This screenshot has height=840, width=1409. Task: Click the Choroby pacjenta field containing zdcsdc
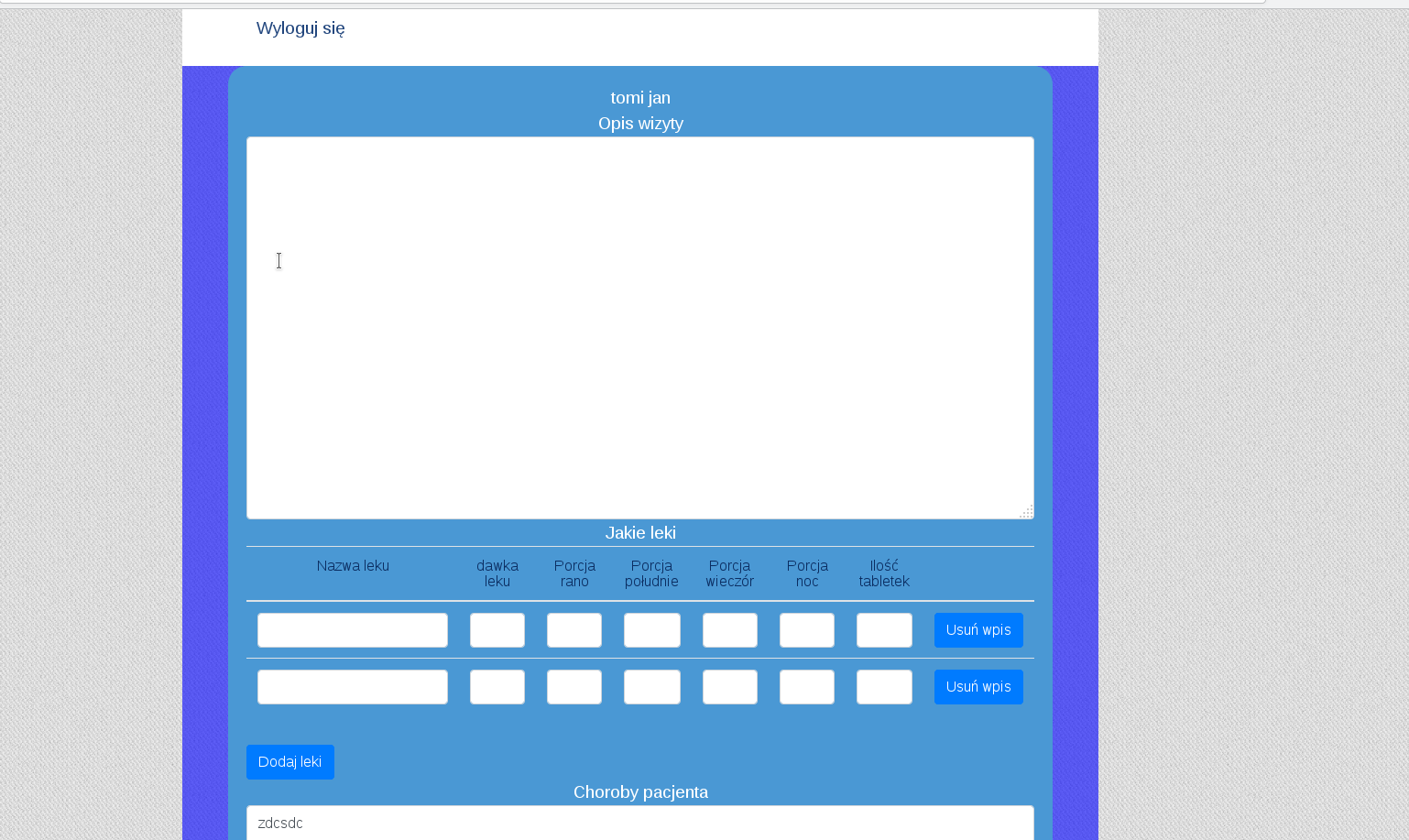coord(639,823)
